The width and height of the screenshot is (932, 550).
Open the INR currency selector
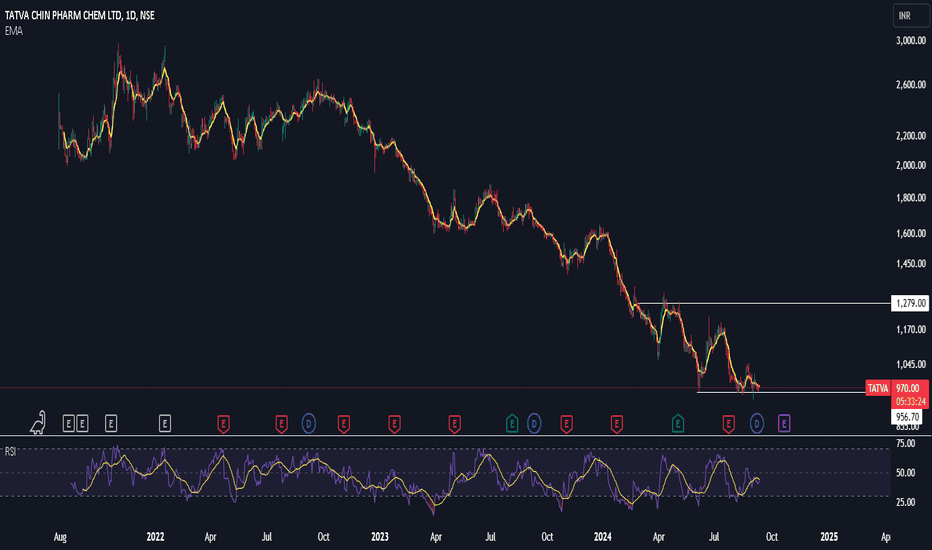(911, 16)
